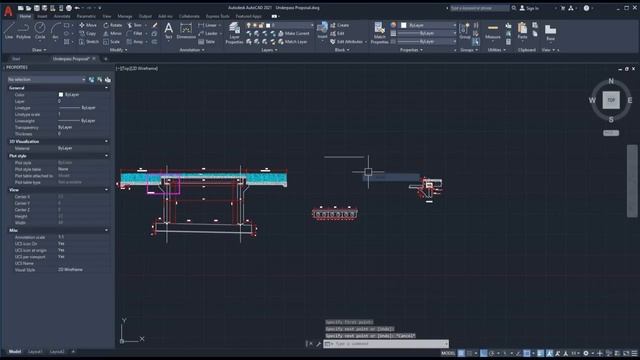Activate the Rotate command

(x=113, y=25)
